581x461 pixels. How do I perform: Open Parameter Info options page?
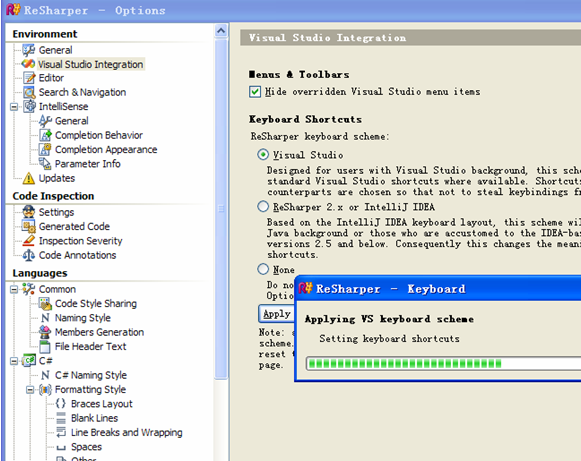pos(87,164)
